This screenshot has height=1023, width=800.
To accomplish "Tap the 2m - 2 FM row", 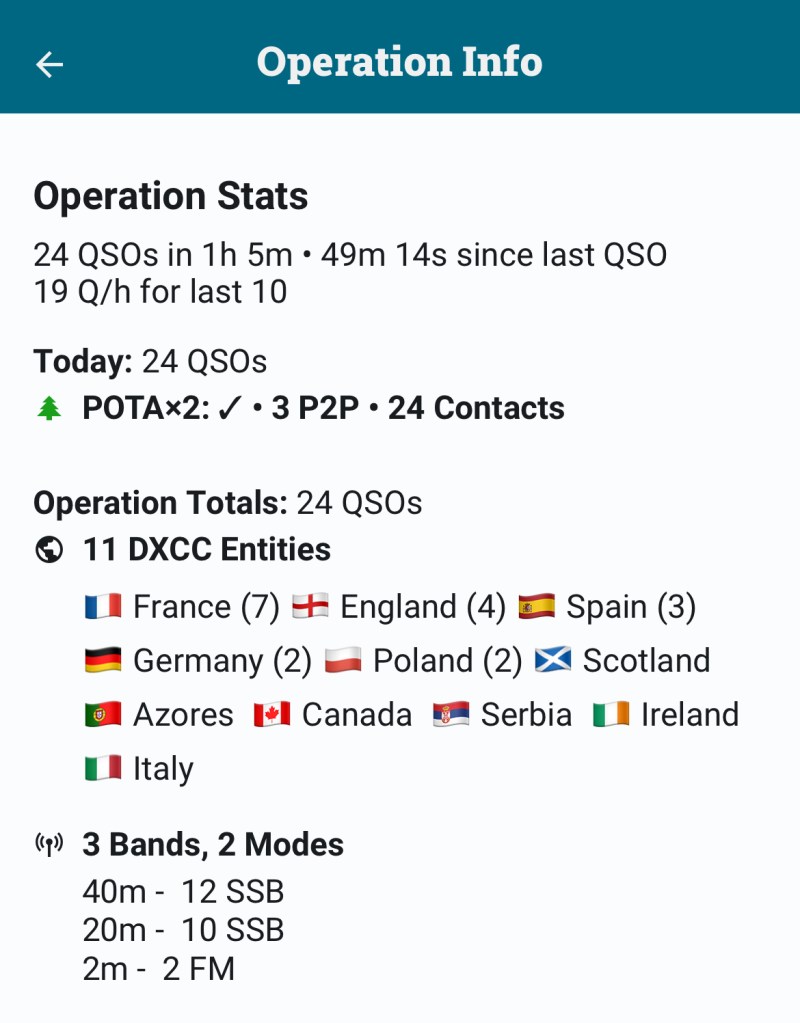I will (x=159, y=968).
